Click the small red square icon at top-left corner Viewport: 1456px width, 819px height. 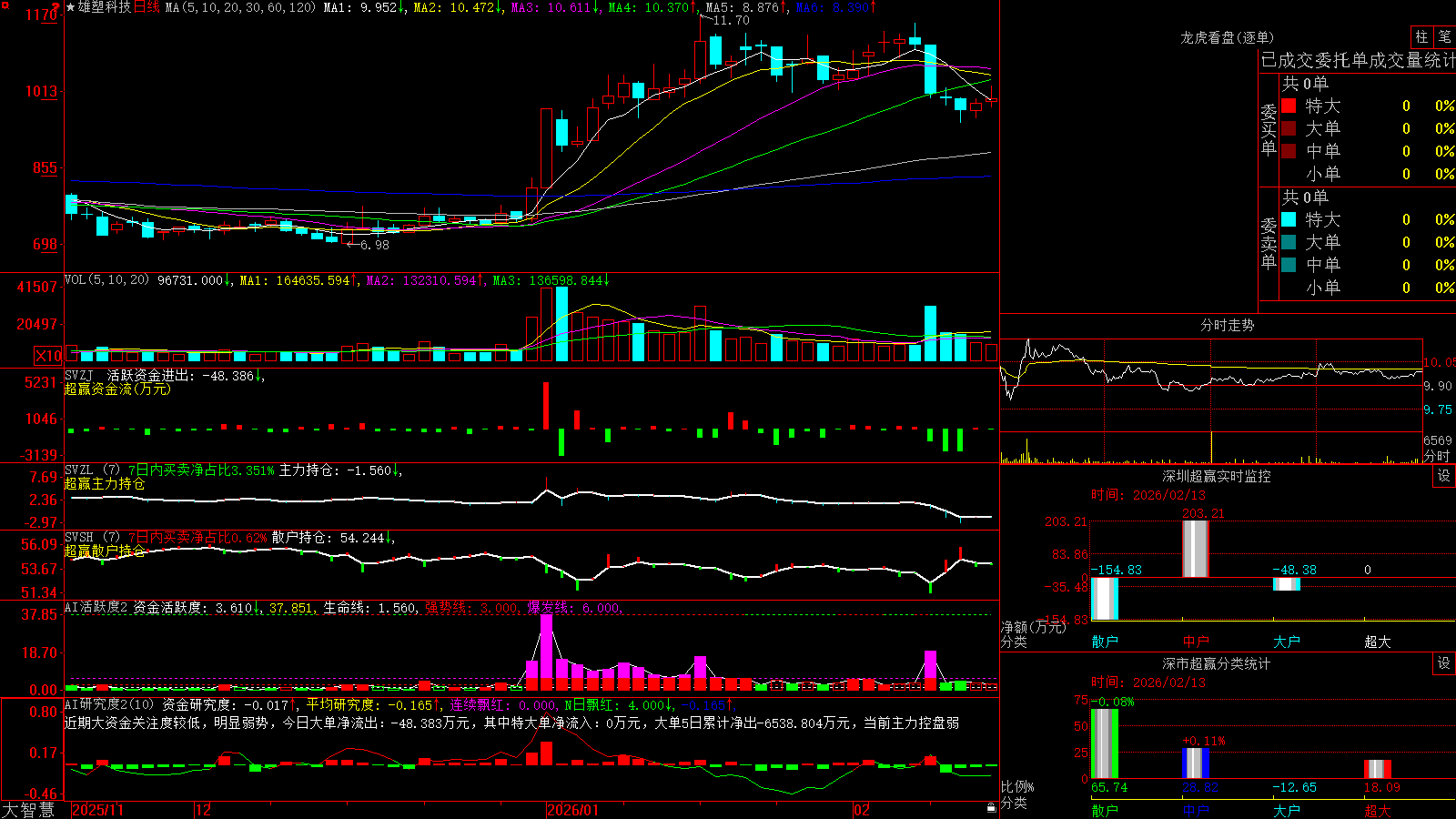(5, 5)
